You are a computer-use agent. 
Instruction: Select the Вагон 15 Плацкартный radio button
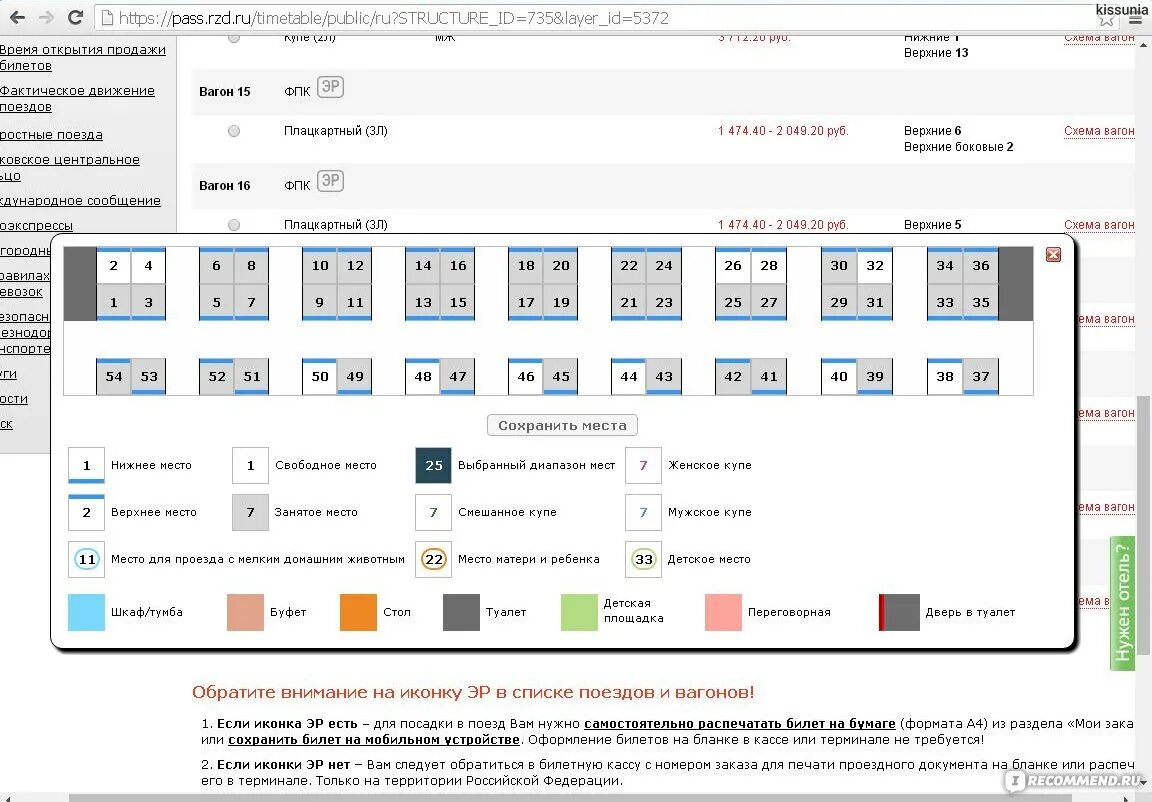[x=234, y=131]
